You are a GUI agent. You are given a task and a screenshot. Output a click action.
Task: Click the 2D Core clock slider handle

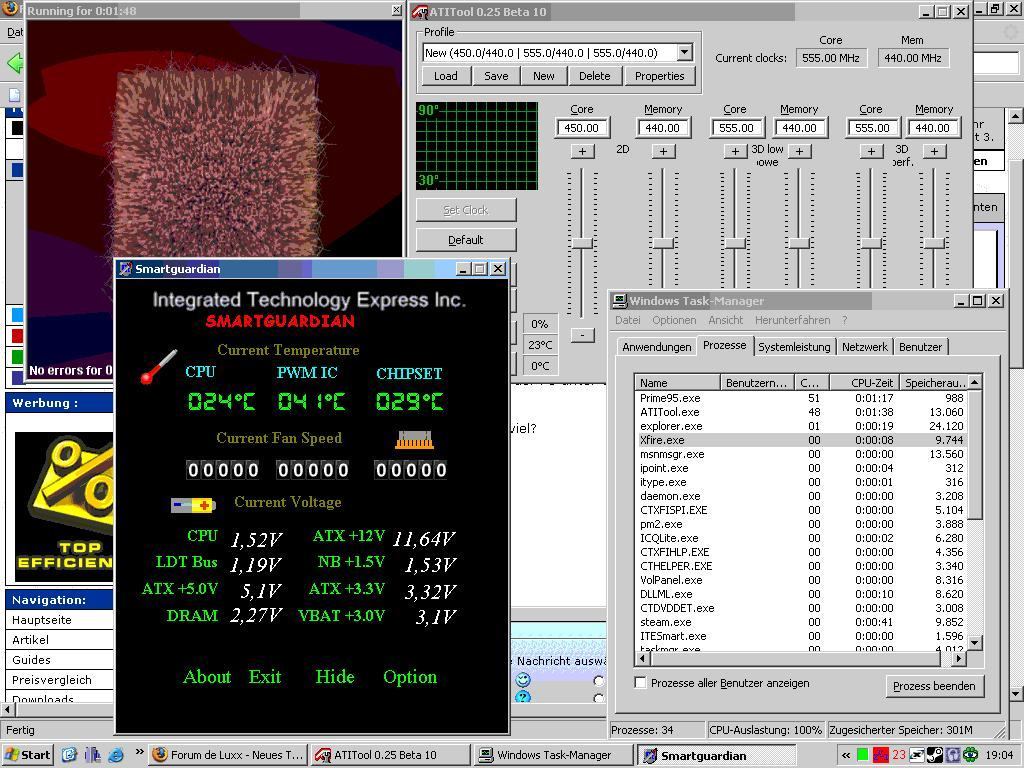pos(581,243)
